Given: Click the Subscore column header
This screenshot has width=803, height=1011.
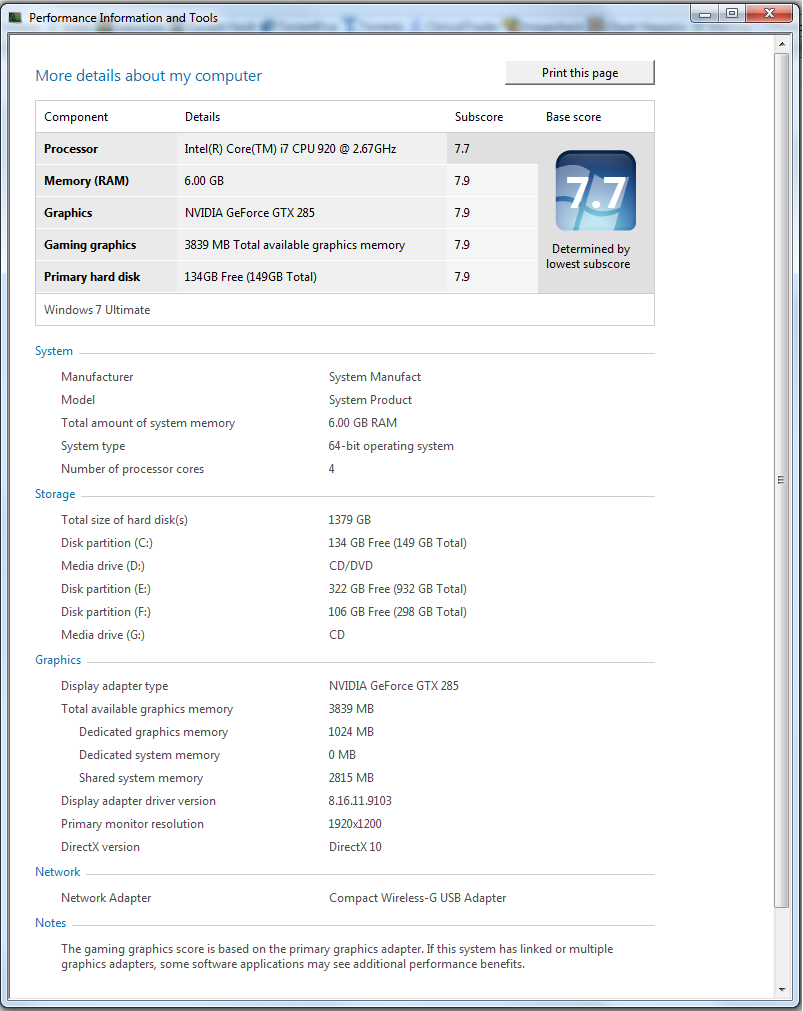Looking at the screenshot, I should click(x=479, y=117).
